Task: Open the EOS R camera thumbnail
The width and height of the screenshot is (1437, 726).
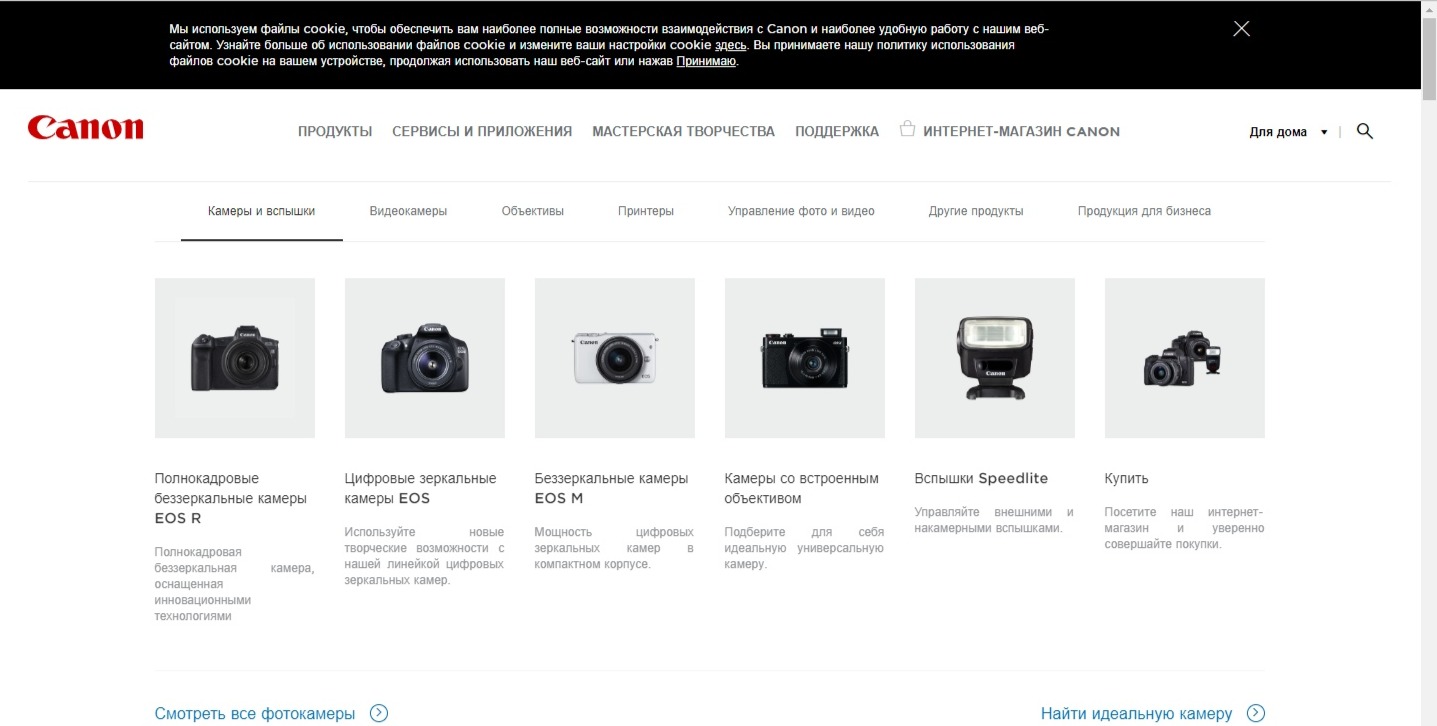Action: click(x=235, y=358)
